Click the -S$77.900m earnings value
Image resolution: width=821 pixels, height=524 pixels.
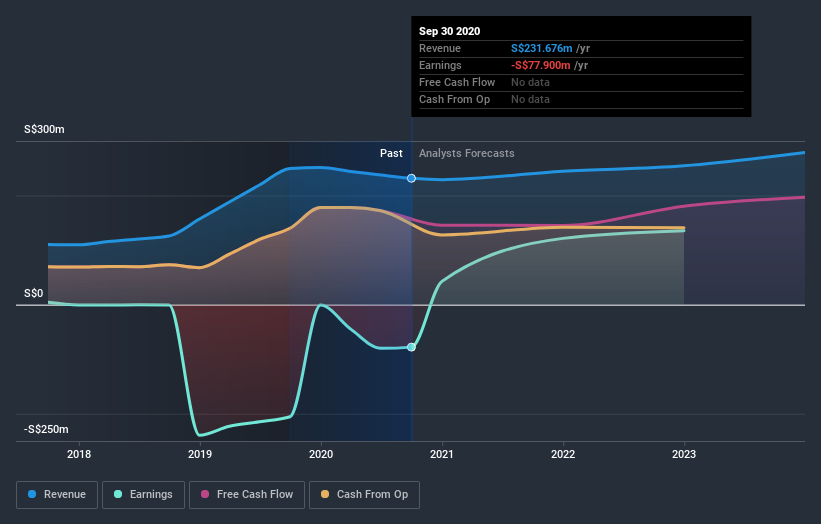[540, 65]
